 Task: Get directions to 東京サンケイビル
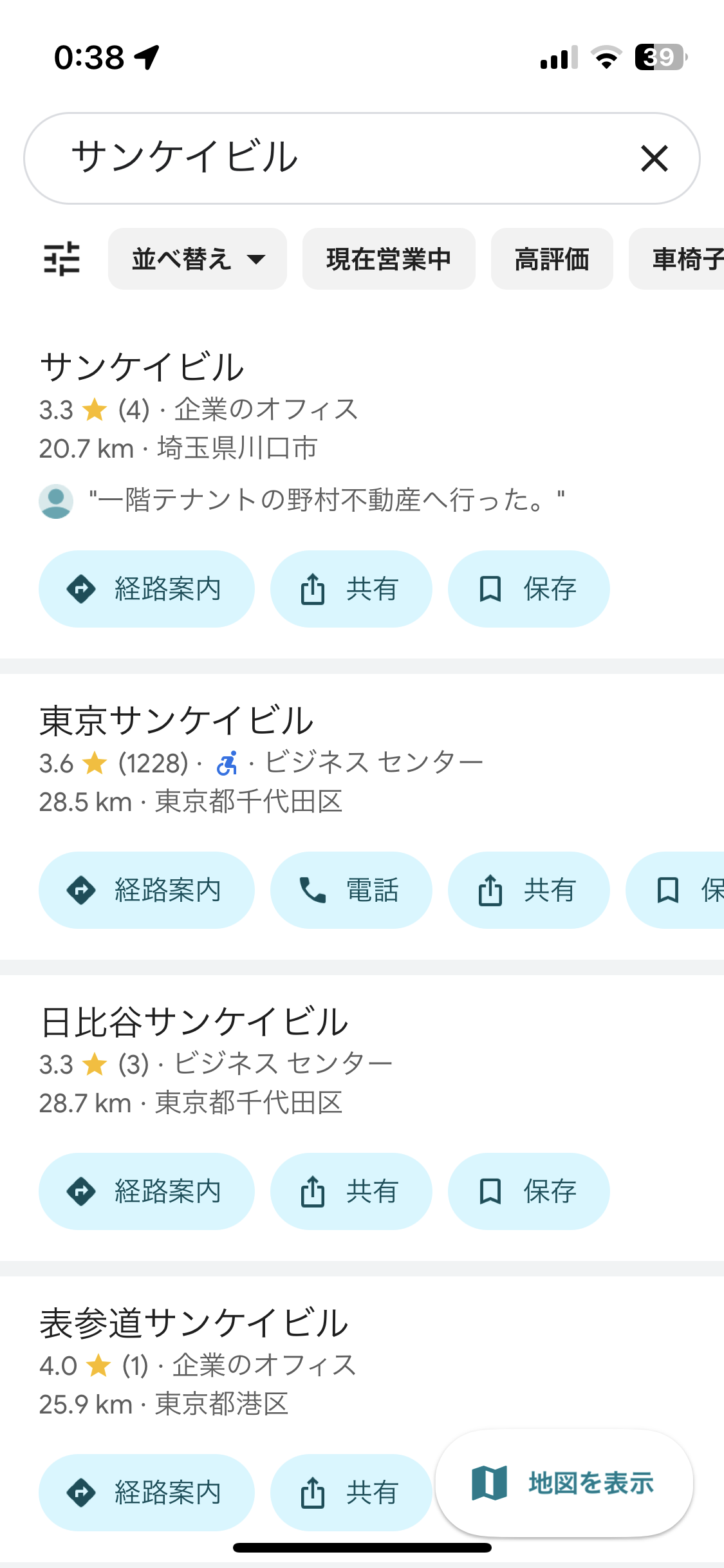click(146, 890)
